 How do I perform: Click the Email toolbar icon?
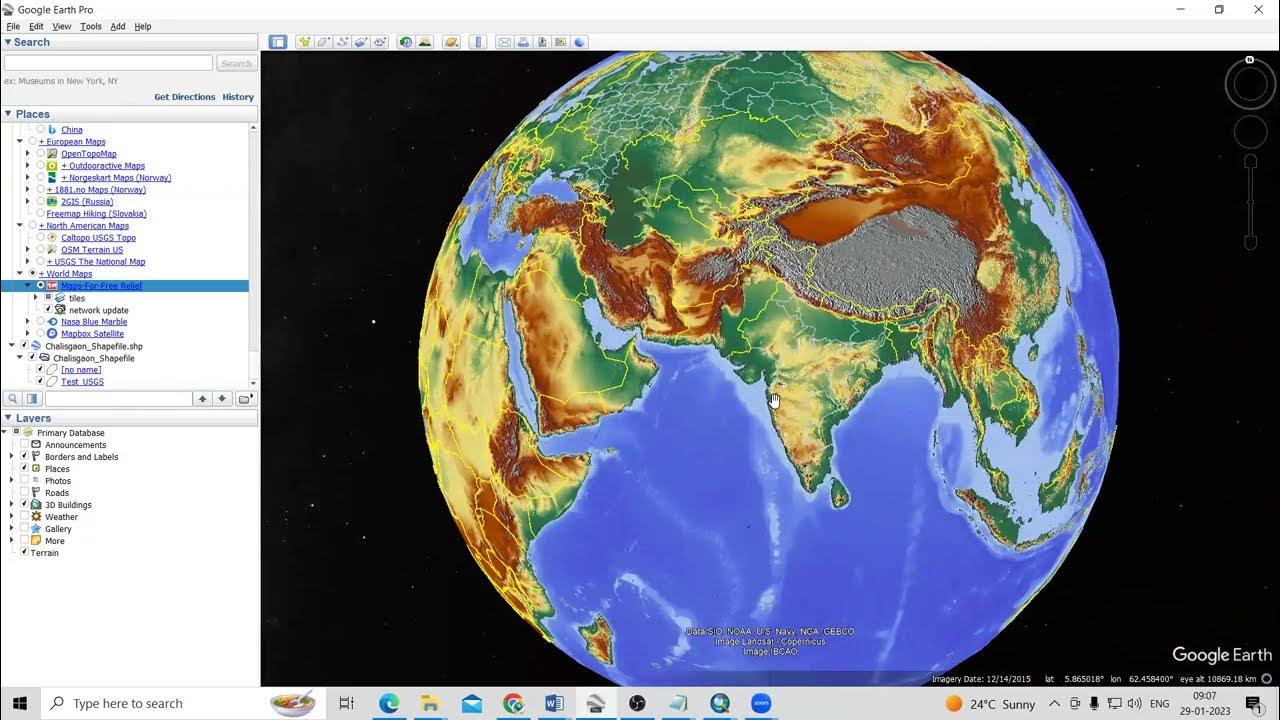pos(504,42)
